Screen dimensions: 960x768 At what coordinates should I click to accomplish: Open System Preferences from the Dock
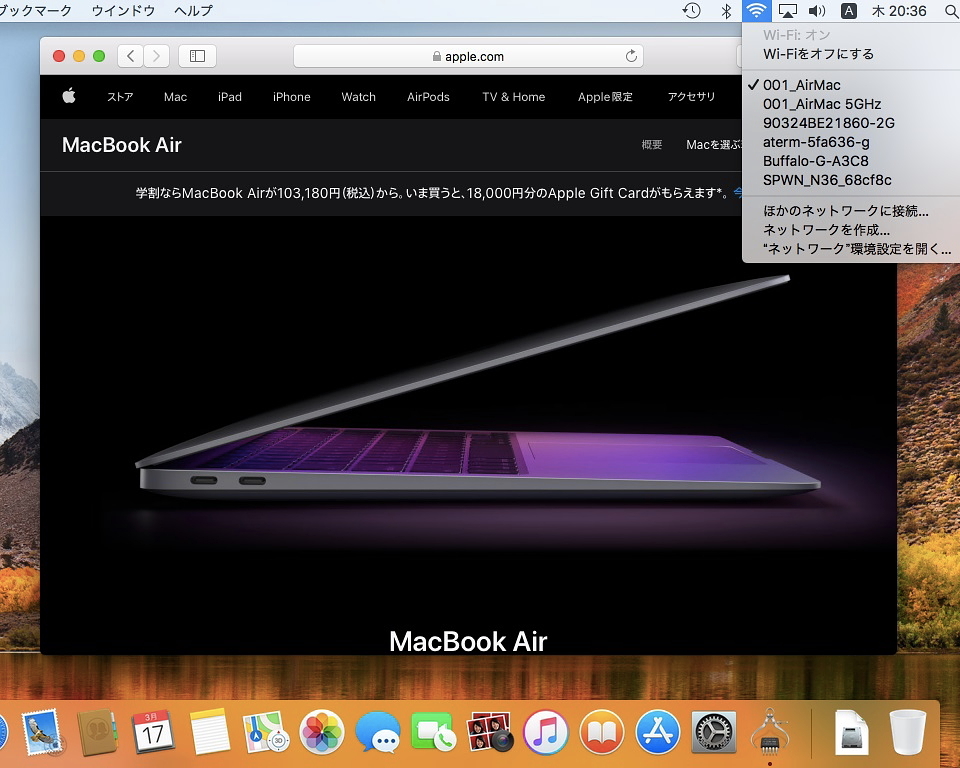point(713,732)
